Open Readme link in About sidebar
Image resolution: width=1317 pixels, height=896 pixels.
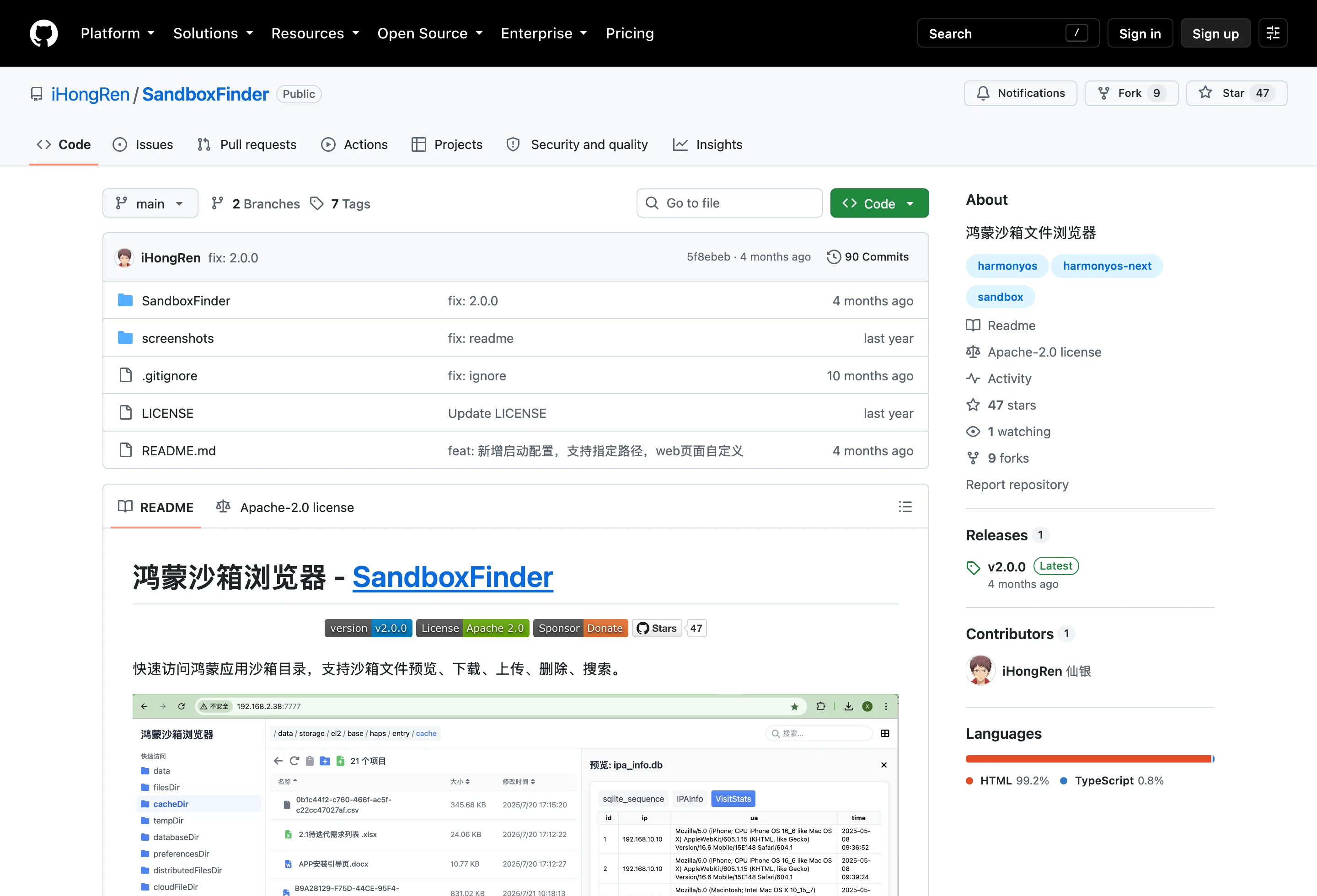click(1001, 325)
